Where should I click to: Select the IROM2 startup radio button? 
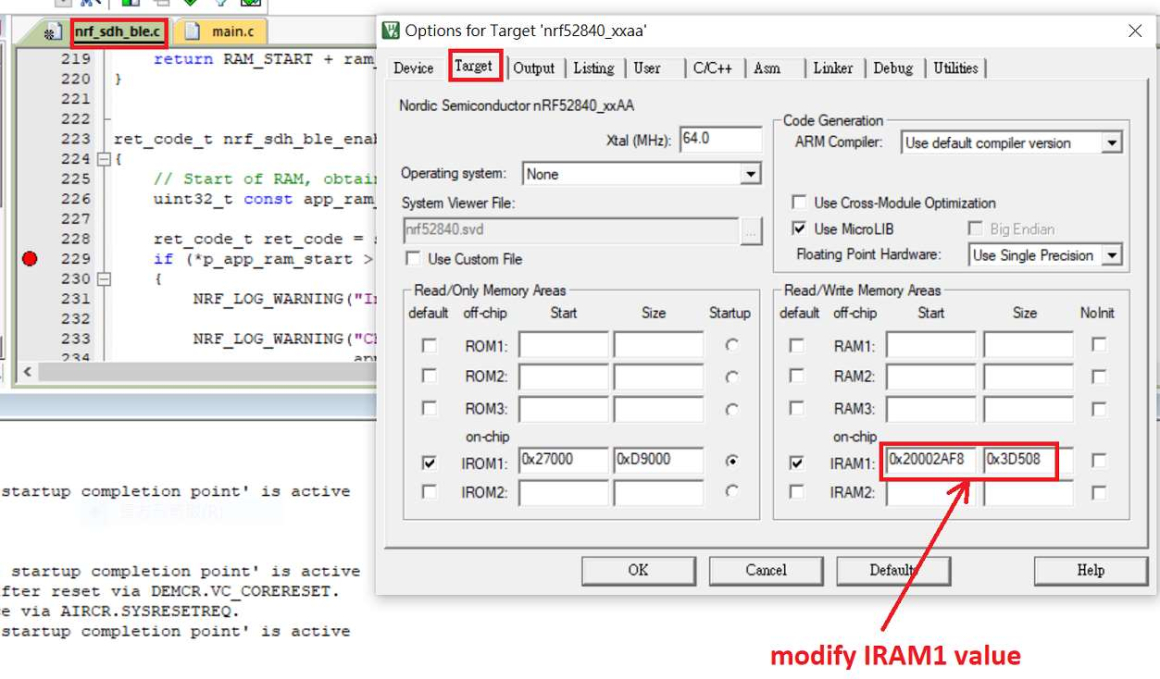click(x=733, y=491)
